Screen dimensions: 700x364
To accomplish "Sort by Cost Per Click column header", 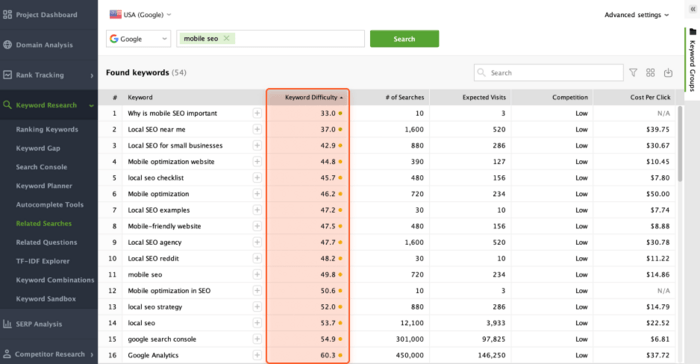I will pos(650,97).
